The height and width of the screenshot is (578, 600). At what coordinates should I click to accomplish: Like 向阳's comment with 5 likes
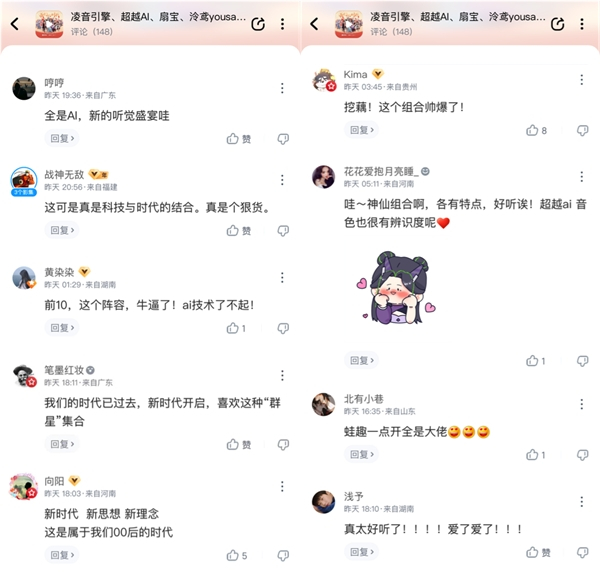pyautogui.click(x=236, y=555)
